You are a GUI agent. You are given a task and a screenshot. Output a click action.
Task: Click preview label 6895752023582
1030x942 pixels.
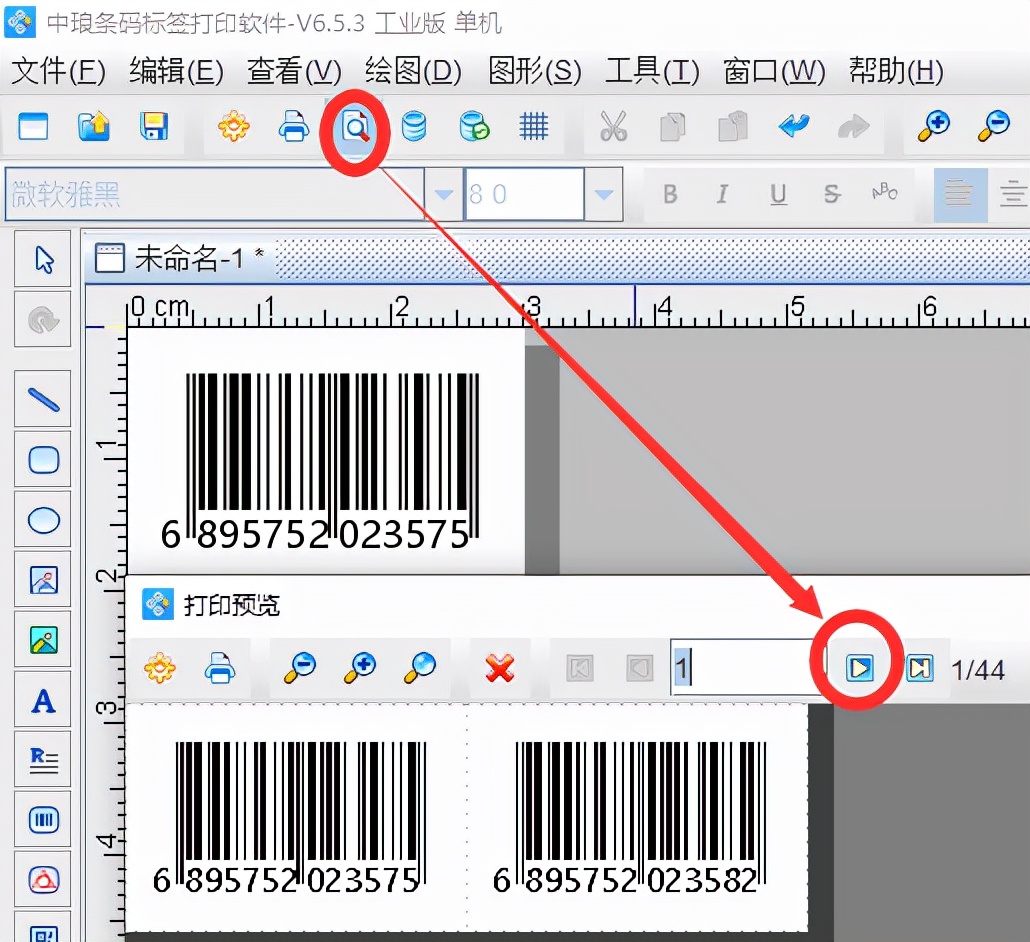[x=629, y=818]
